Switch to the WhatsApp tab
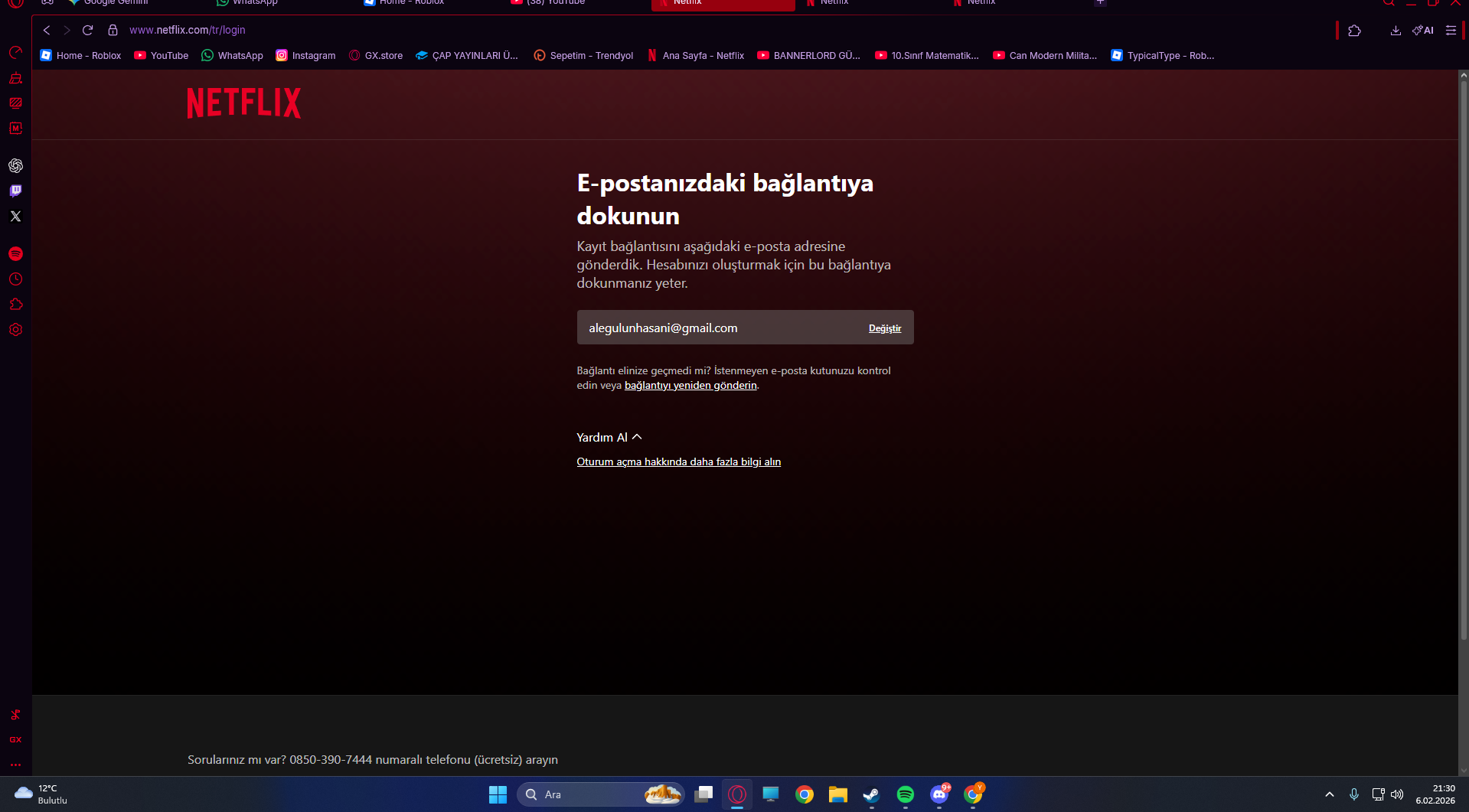This screenshot has height=812, width=1469. [x=246, y=3]
